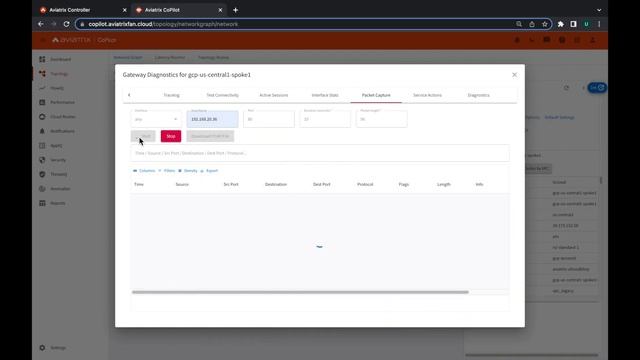Image resolution: width=640 pixels, height=360 pixels.
Task: Sort by the Destination column header
Action: click(x=276, y=184)
